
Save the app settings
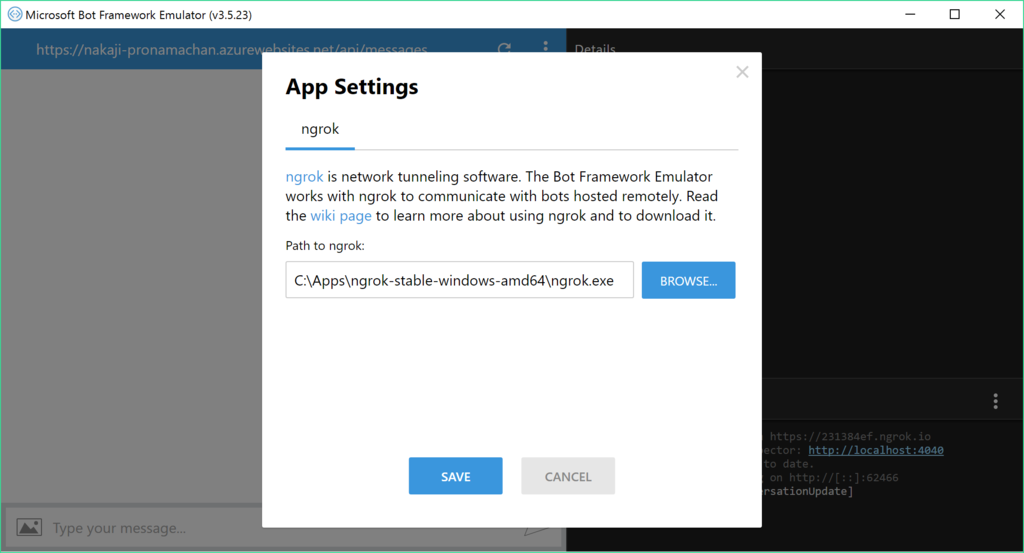pyautogui.click(x=455, y=476)
